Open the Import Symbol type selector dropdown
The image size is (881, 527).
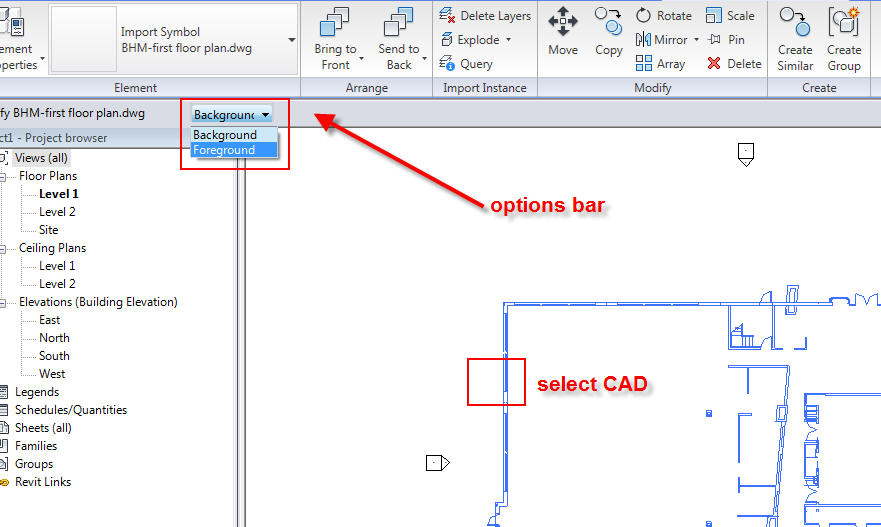pyautogui.click(x=292, y=40)
